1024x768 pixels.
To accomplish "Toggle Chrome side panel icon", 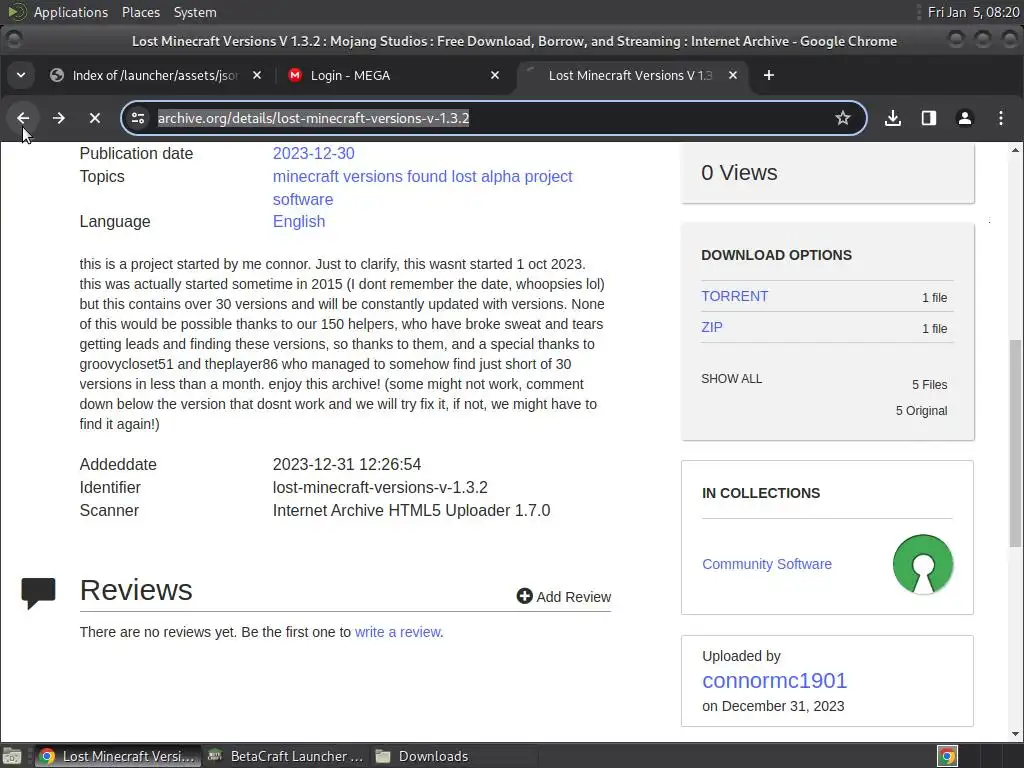I will click(x=929, y=118).
